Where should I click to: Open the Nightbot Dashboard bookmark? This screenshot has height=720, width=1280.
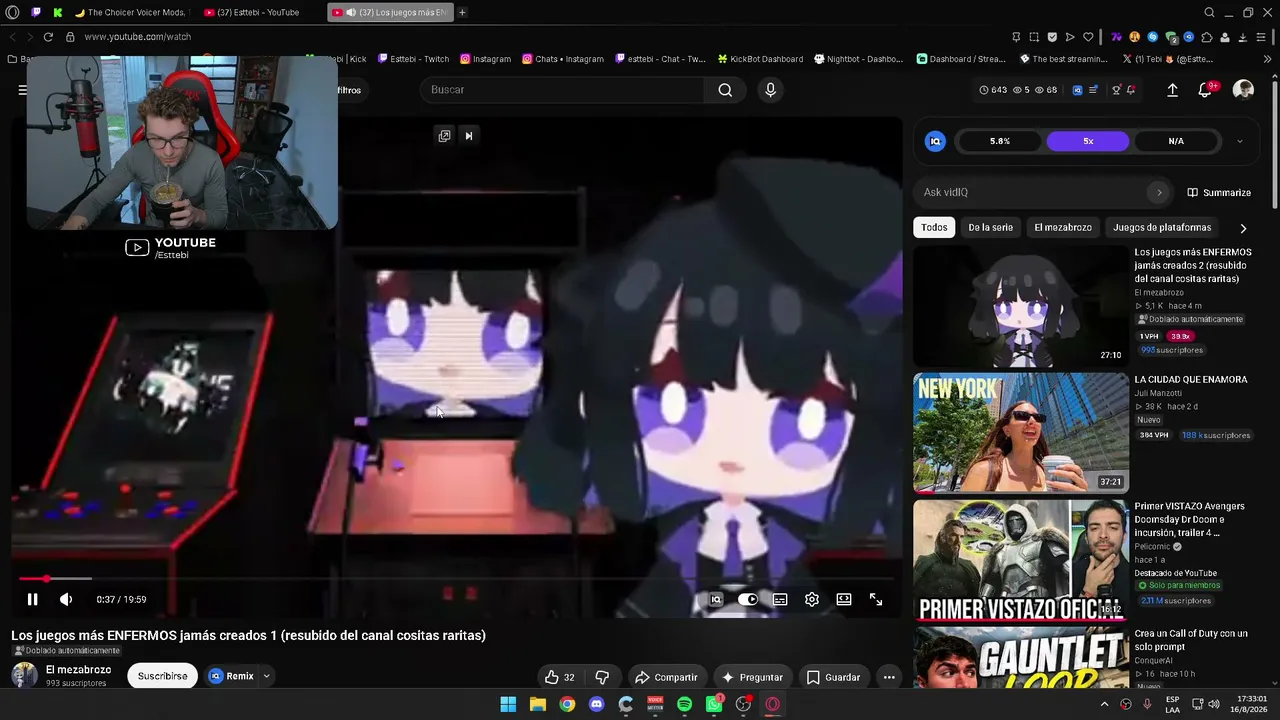click(858, 59)
